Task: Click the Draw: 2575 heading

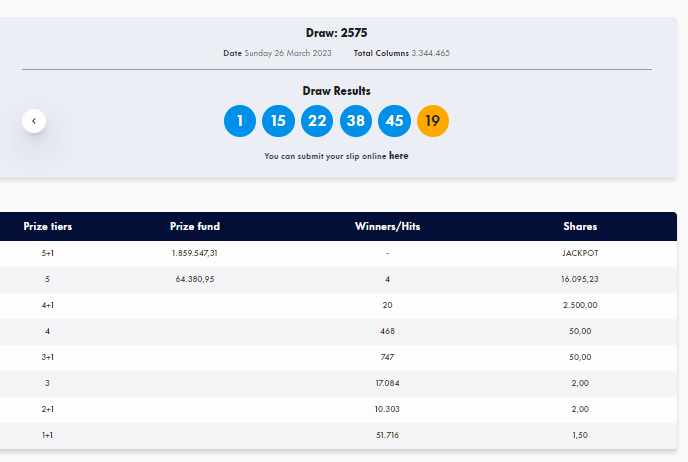Action: [337, 33]
